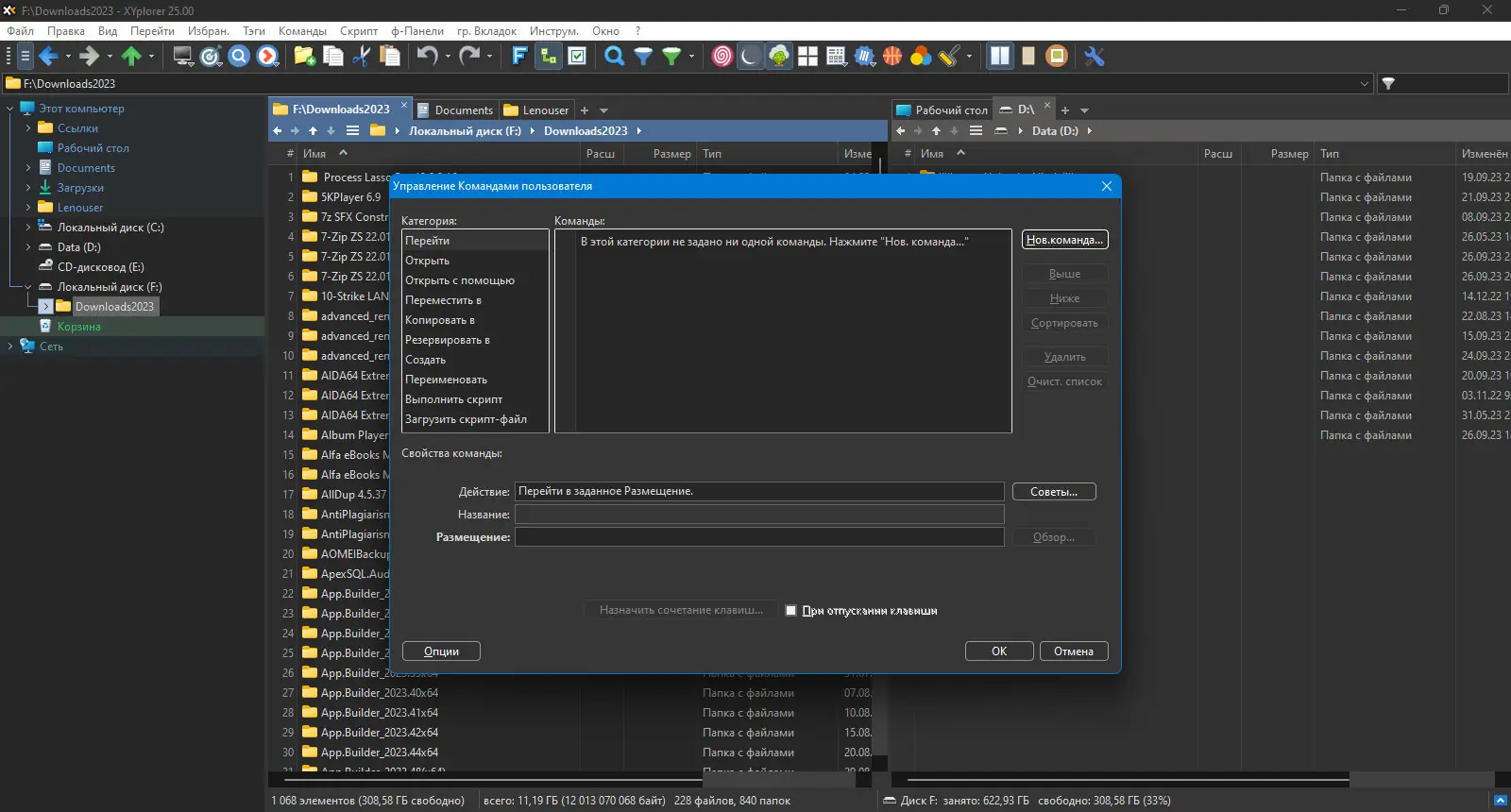The image size is (1511, 812).
Task: Click the dual pane toggle icon
Action: click(999, 57)
